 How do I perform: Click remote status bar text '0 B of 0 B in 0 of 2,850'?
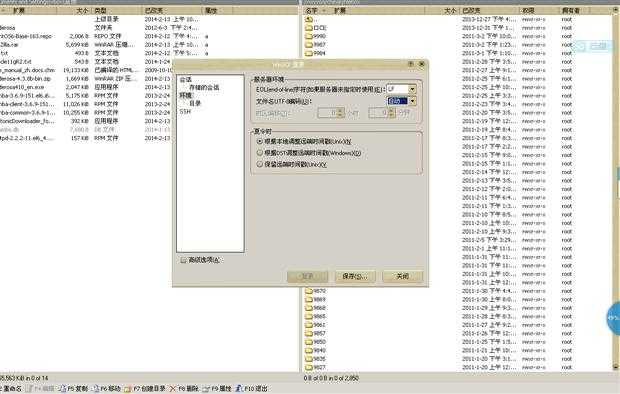[x=331, y=378]
